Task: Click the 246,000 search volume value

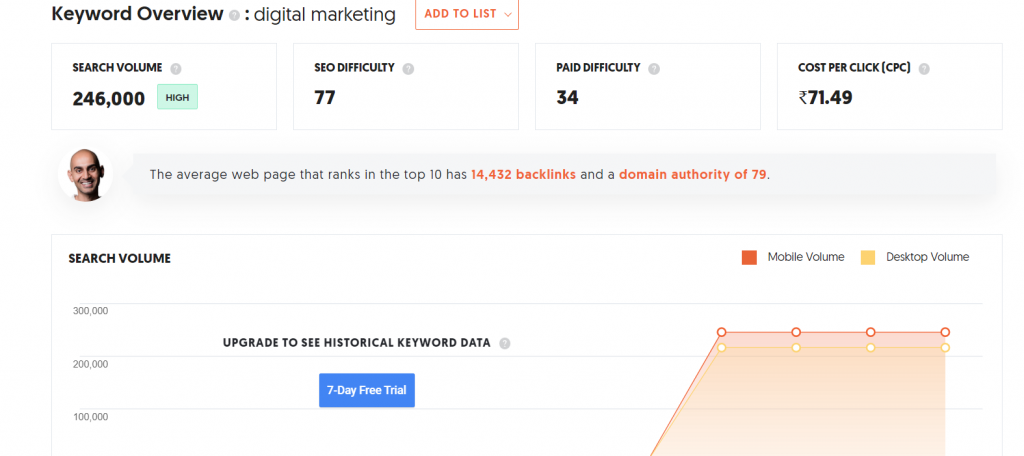Action: click(x=109, y=99)
